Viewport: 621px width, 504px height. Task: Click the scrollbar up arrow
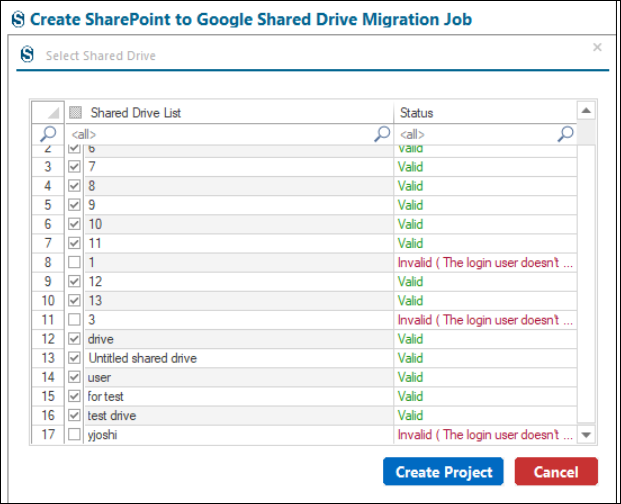click(x=586, y=110)
